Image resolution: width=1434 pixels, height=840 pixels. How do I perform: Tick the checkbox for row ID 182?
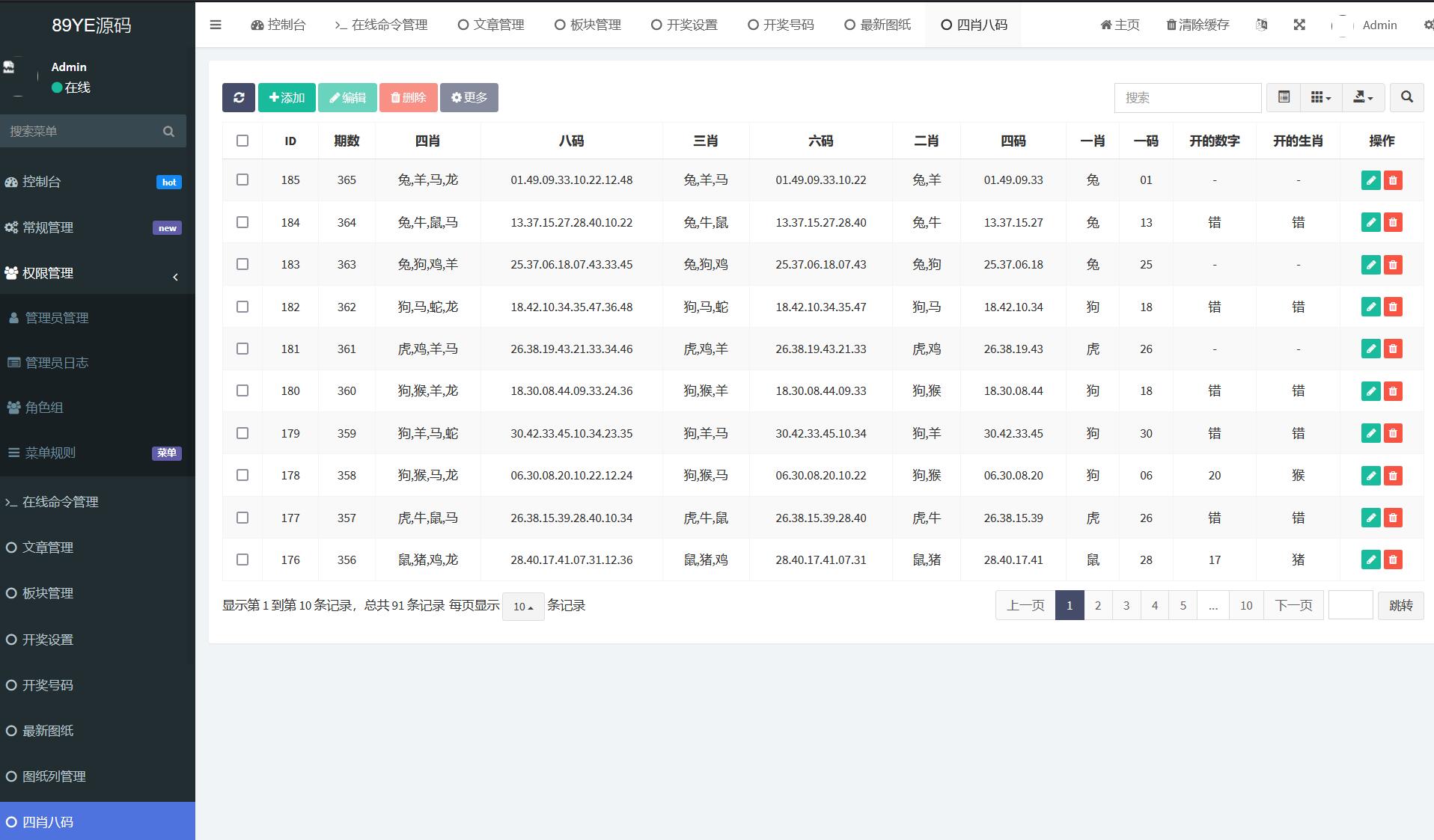242,307
